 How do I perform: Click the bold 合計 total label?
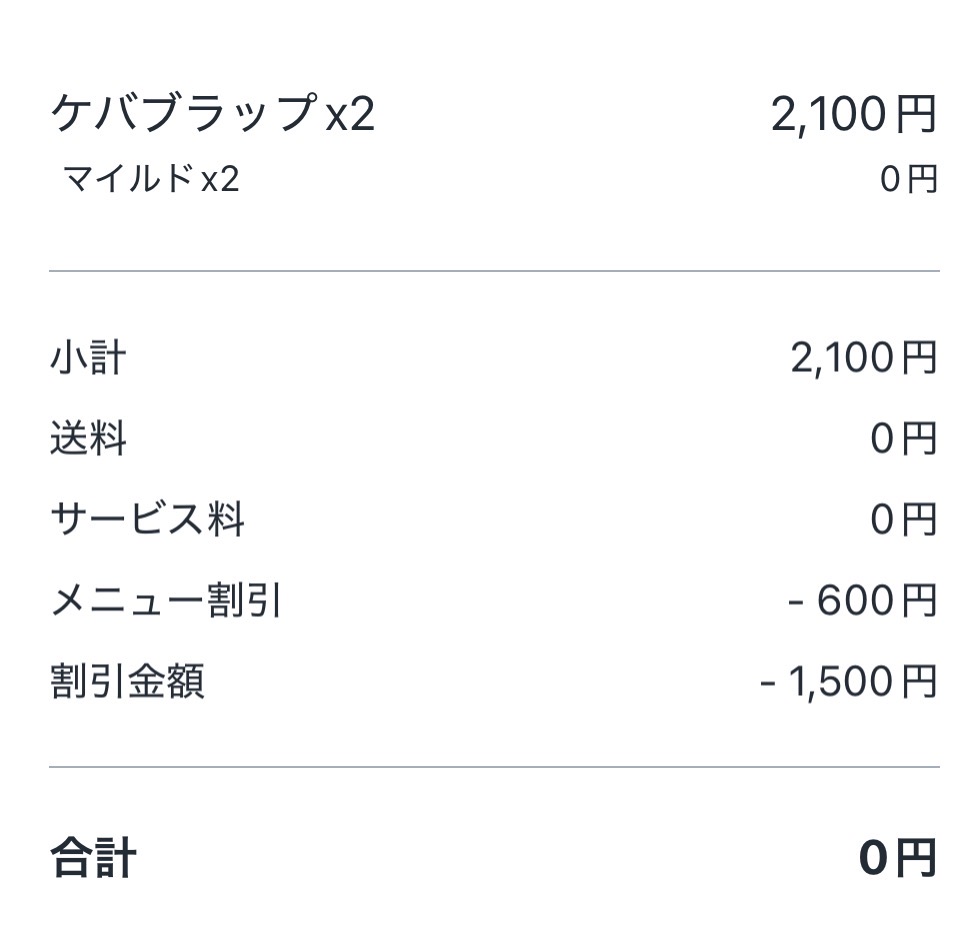(93, 859)
